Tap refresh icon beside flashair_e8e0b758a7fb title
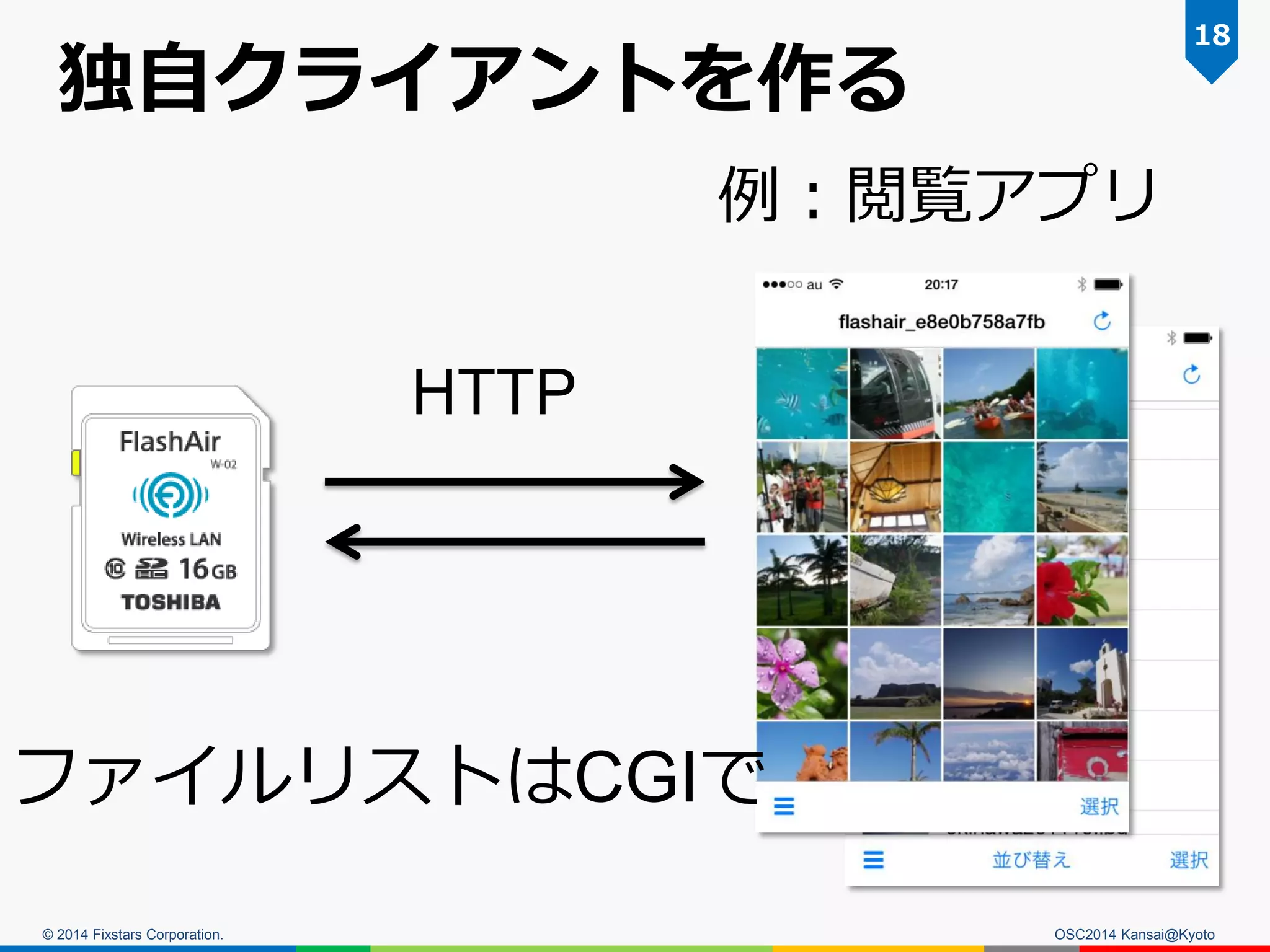 1102,321
